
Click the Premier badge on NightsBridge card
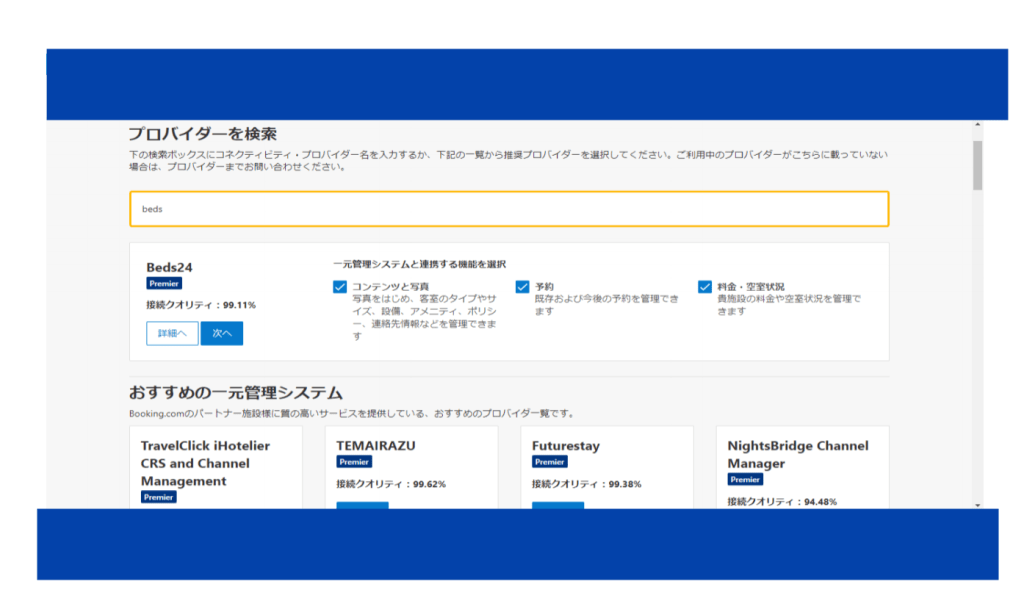[x=745, y=480]
